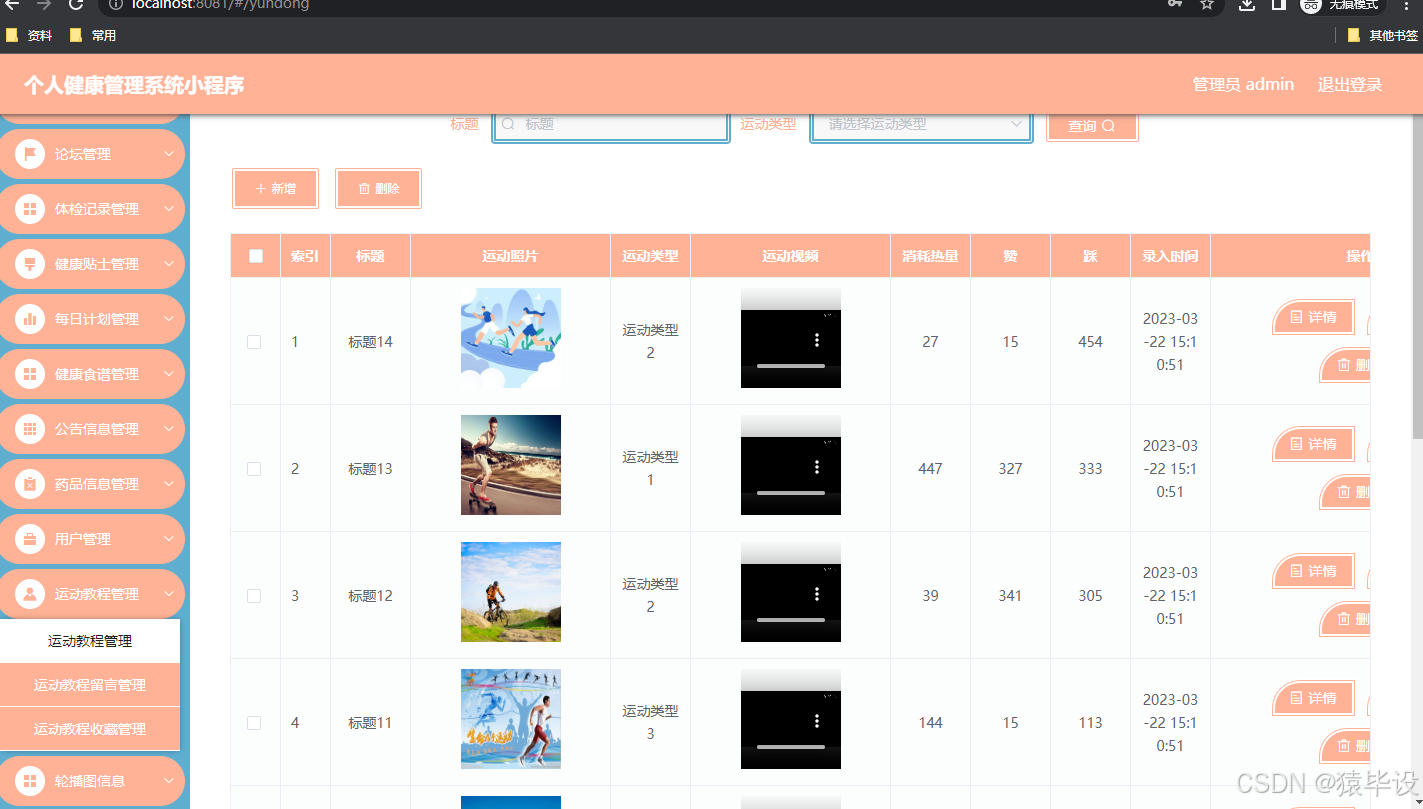
Task: Open 详情 for the 标题14 row
Action: click(1314, 317)
